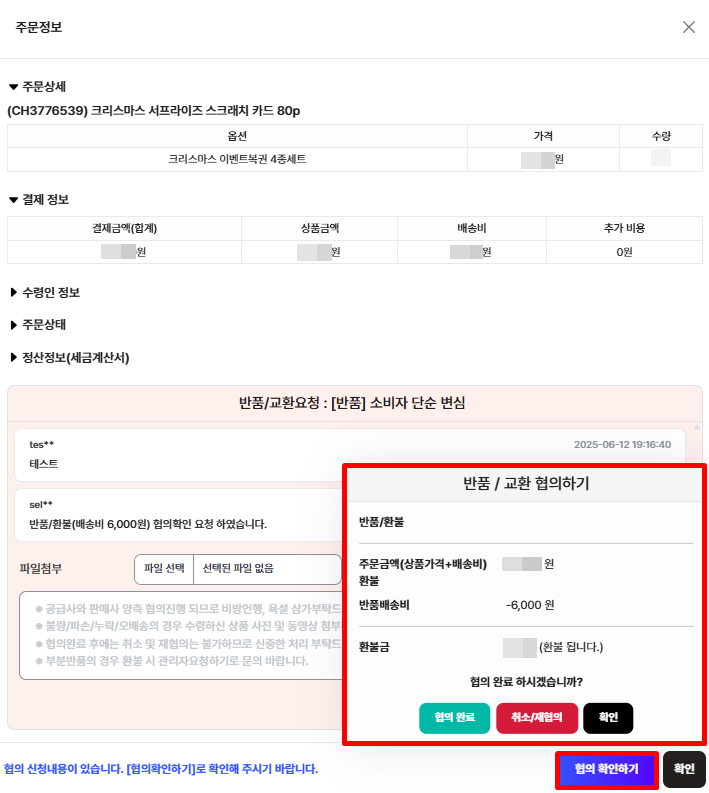The image size is (709, 793).
Task: Focus the negotiation message text area
Action: click(181, 635)
